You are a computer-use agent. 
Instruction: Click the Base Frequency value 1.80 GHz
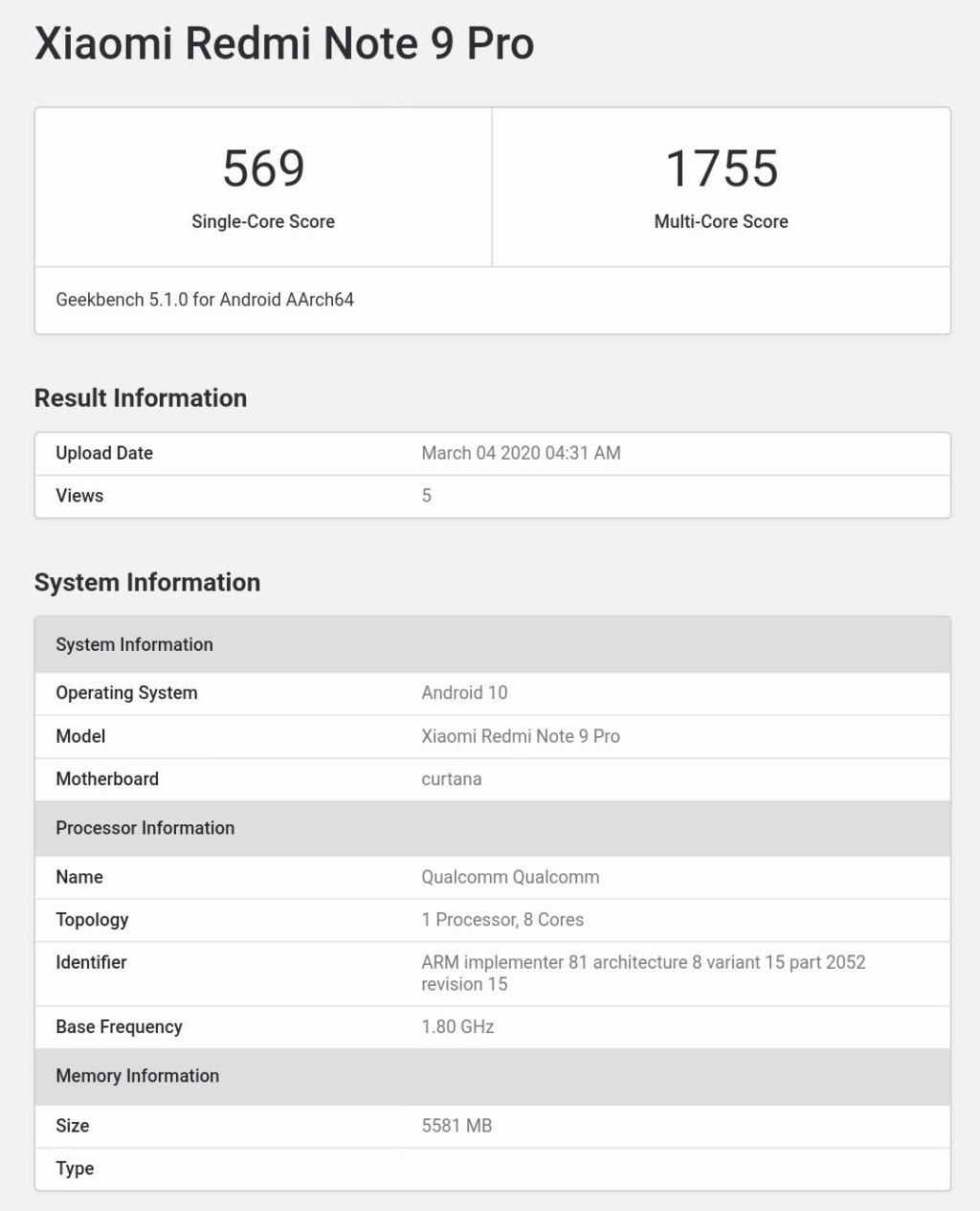point(457,1026)
